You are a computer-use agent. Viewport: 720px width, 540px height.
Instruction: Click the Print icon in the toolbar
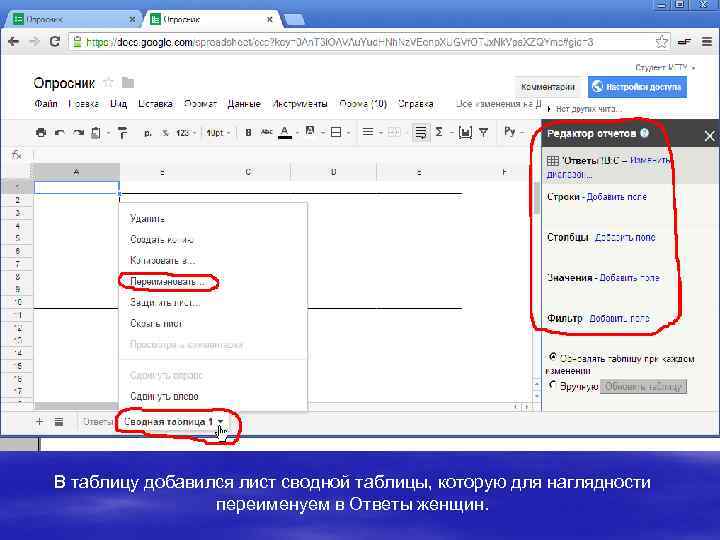point(41,133)
